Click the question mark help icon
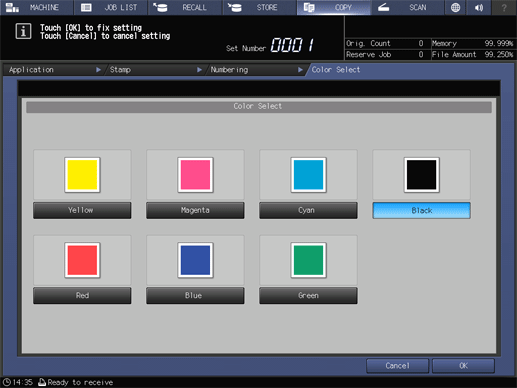Screen dimensions: 517x388 (x=504, y=7)
